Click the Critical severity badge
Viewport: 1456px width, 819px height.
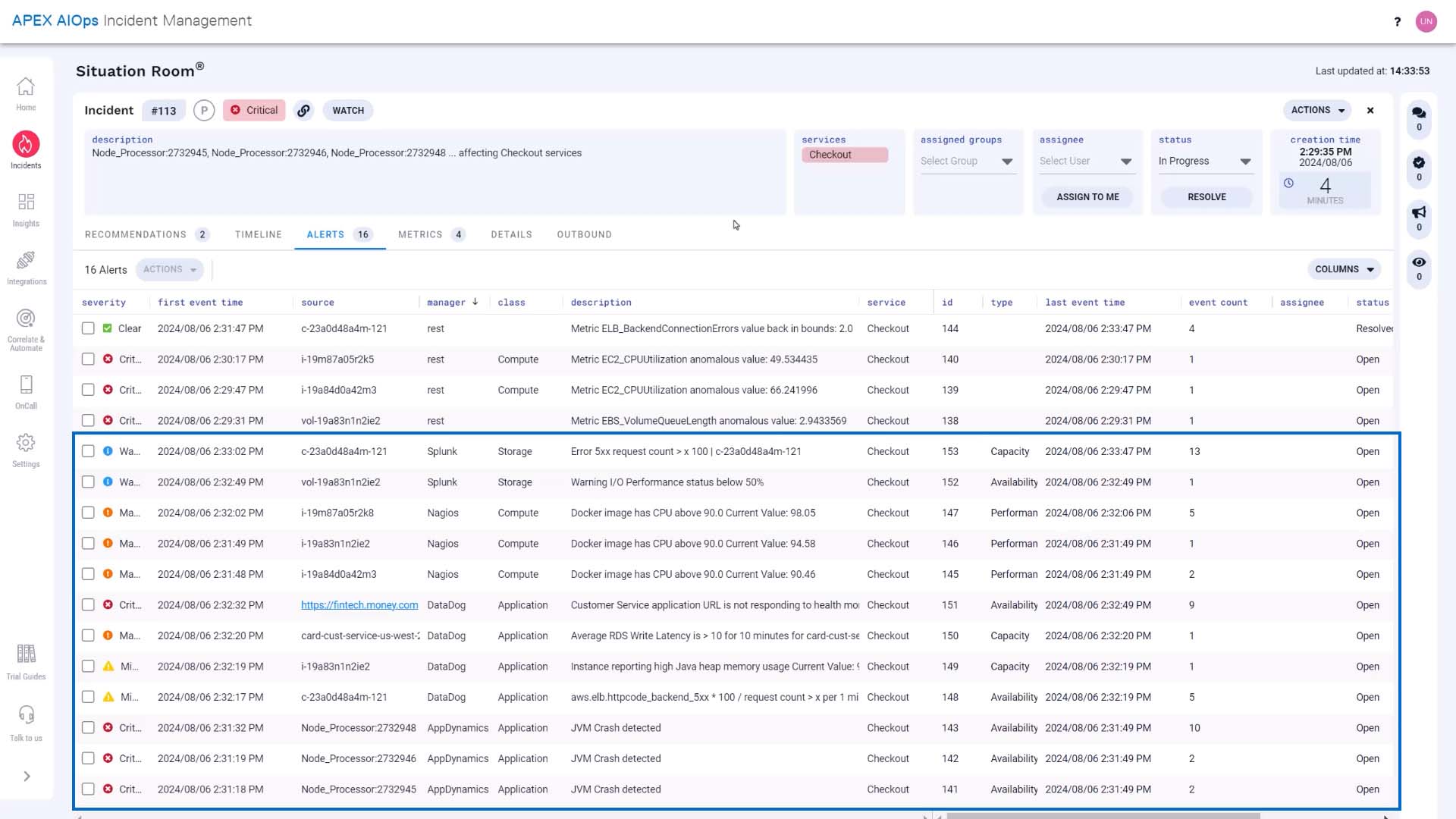[254, 111]
